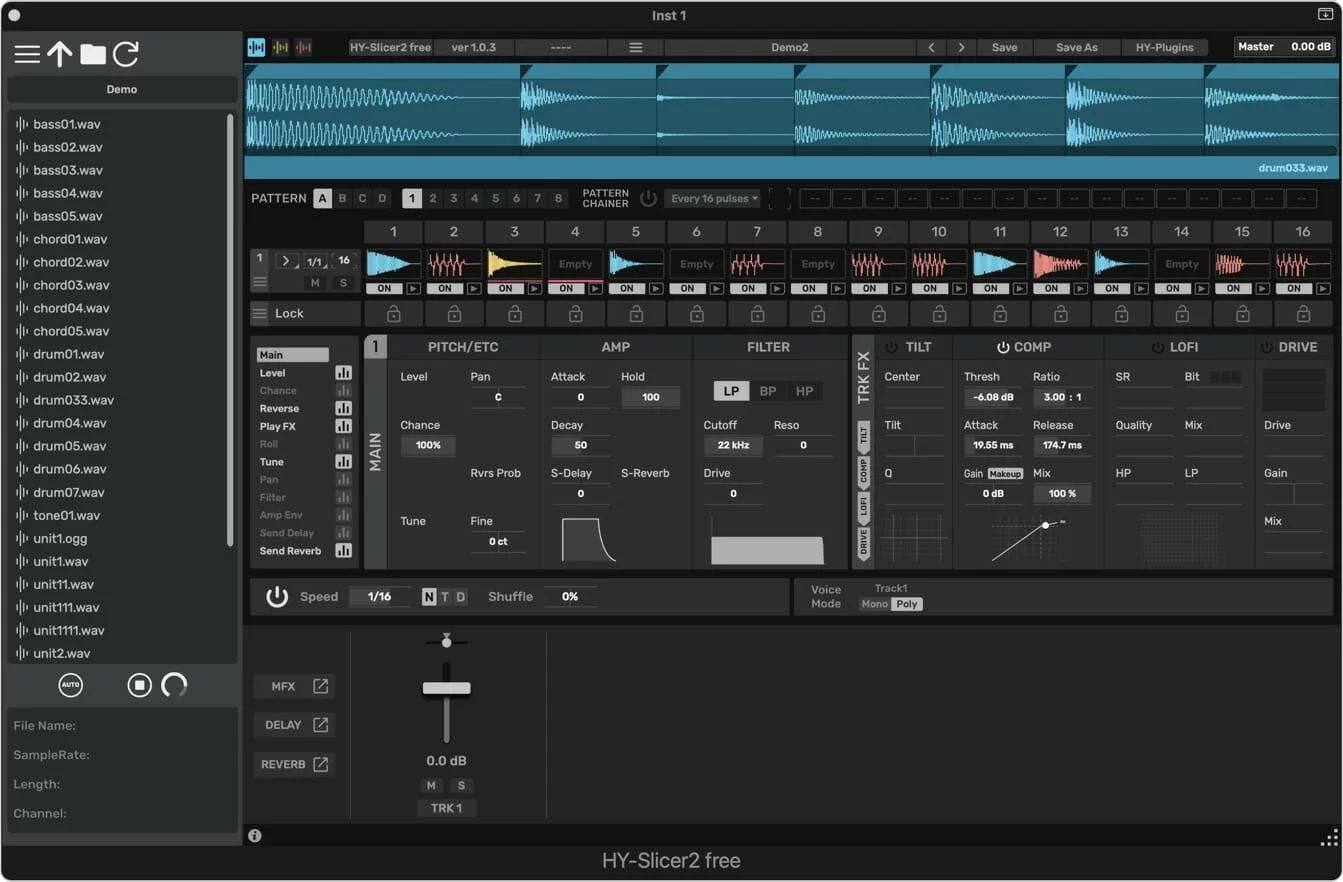Click the Save preset button
Viewport: 1343px width, 882px height.
pyautogui.click(x=1004, y=47)
